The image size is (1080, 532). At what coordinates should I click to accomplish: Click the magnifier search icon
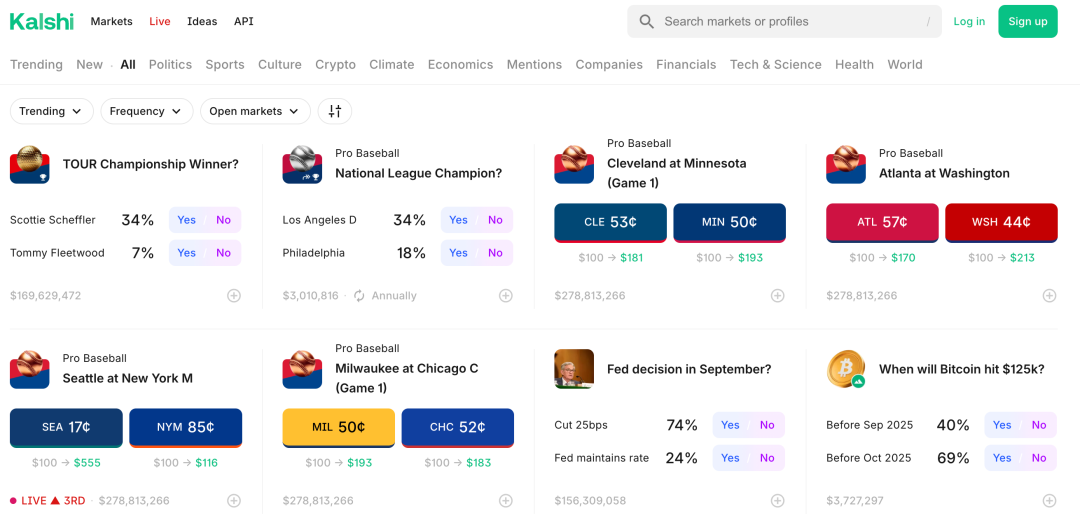tap(647, 21)
